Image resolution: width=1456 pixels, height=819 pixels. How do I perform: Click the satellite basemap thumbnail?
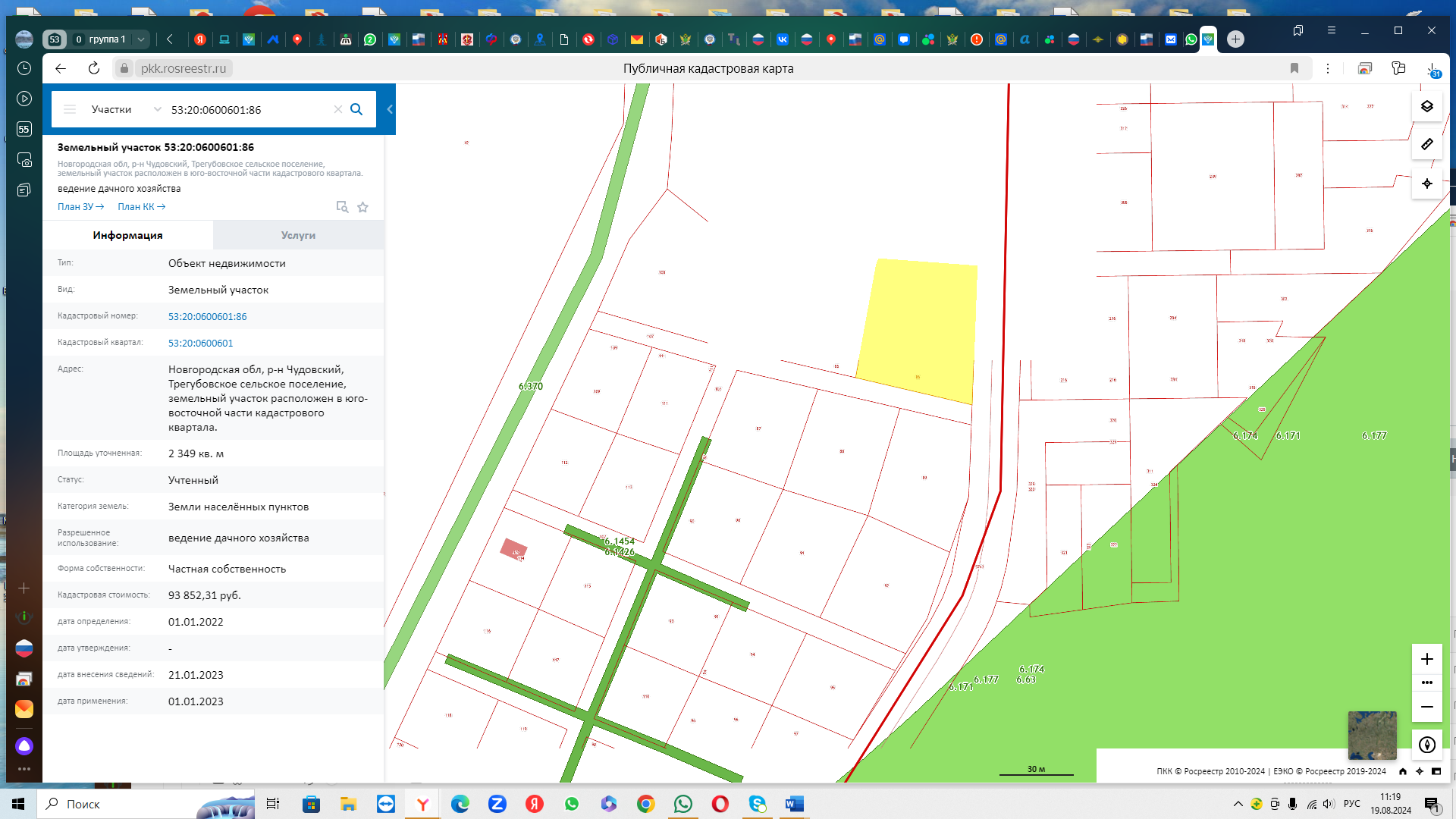1372,735
